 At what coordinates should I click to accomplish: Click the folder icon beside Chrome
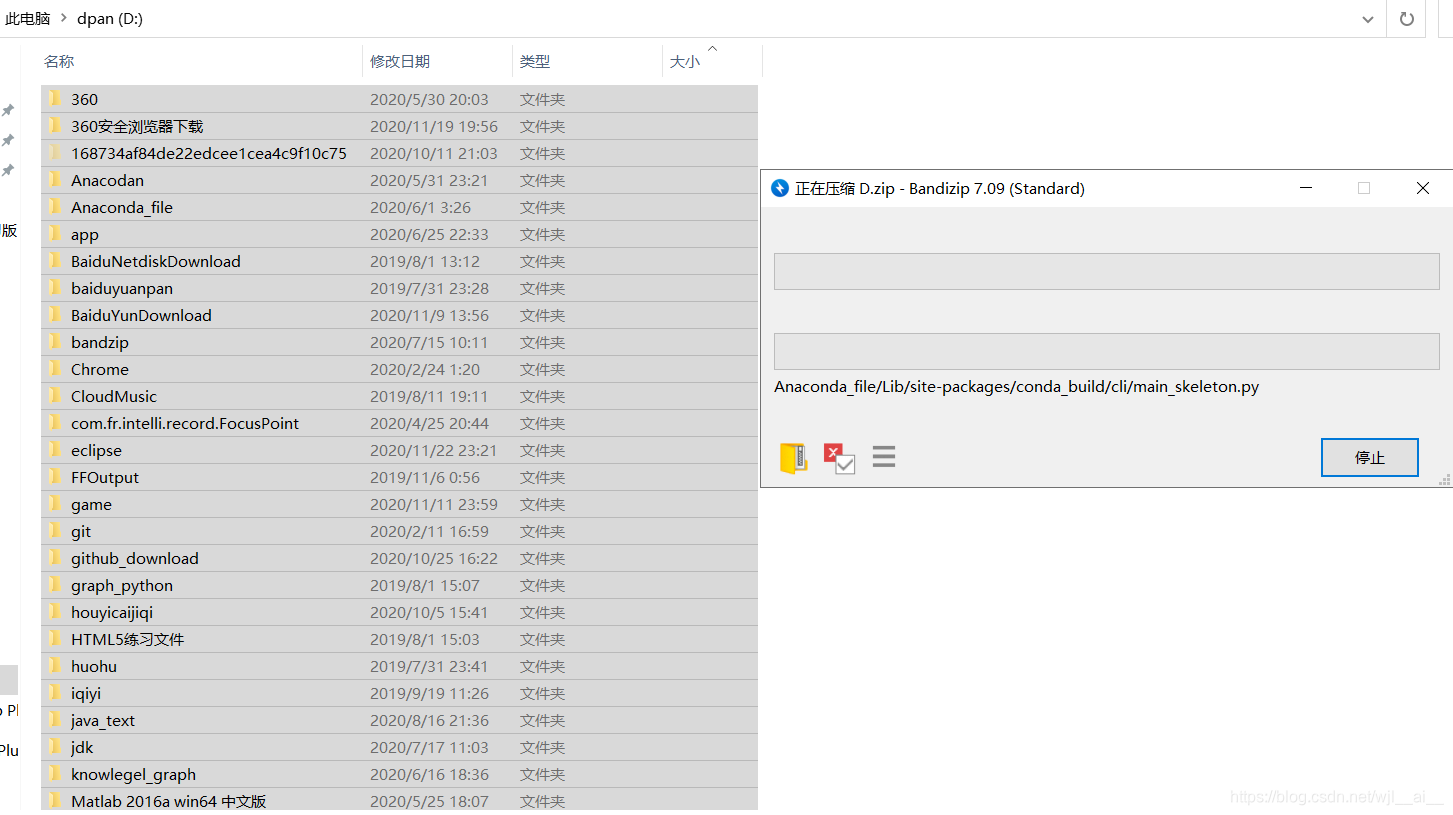[55, 369]
